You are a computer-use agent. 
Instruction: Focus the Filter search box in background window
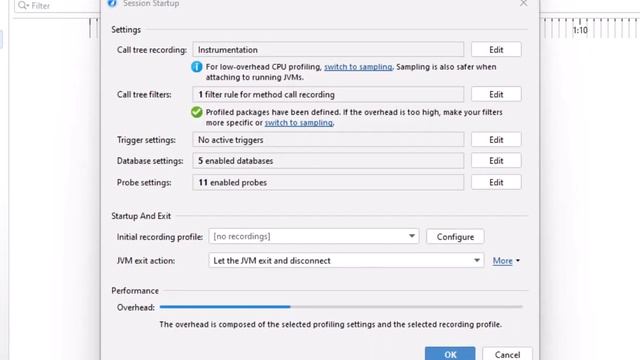pos(57,6)
